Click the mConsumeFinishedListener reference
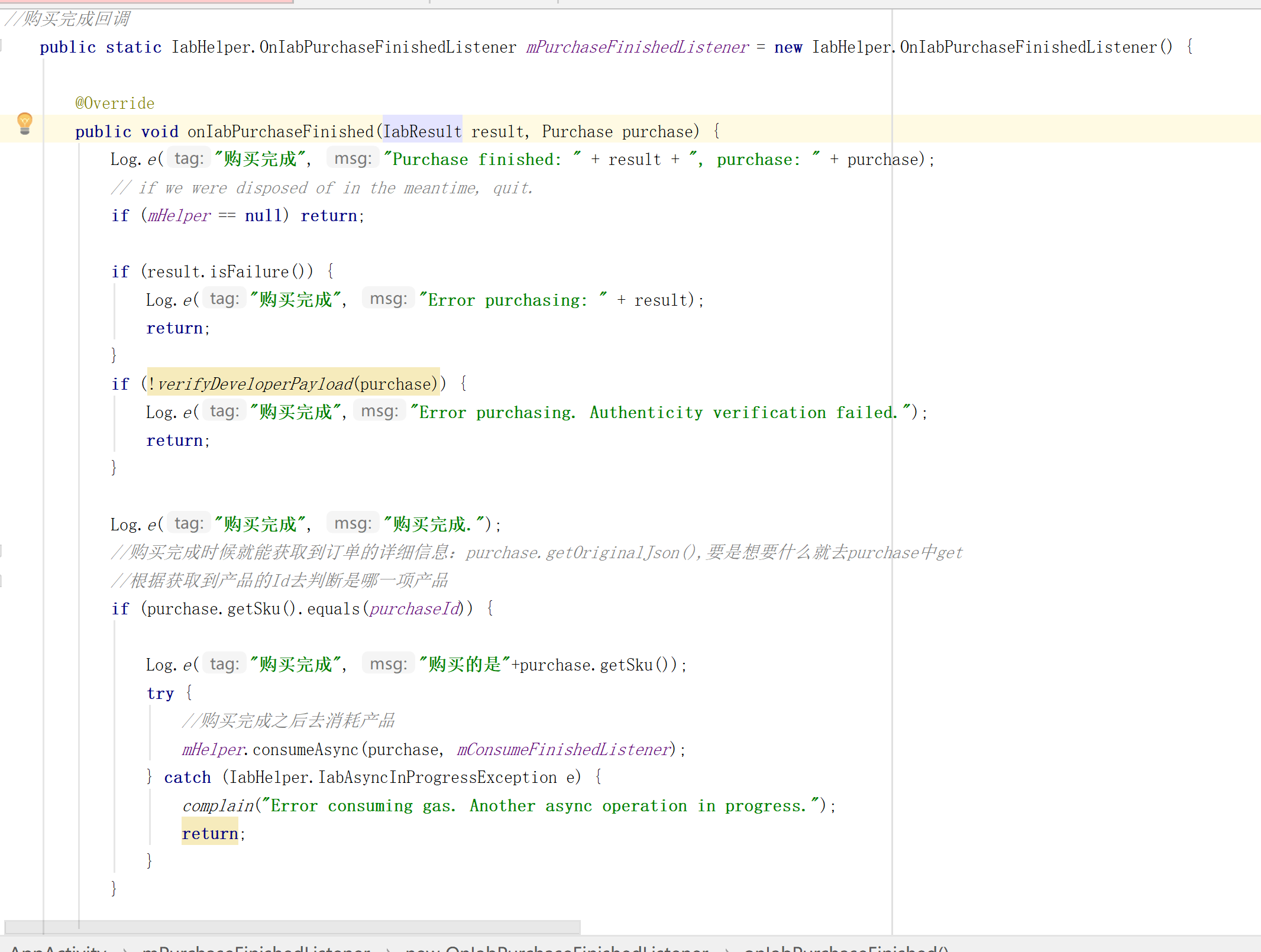This screenshot has width=1261, height=952. click(x=562, y=750)
